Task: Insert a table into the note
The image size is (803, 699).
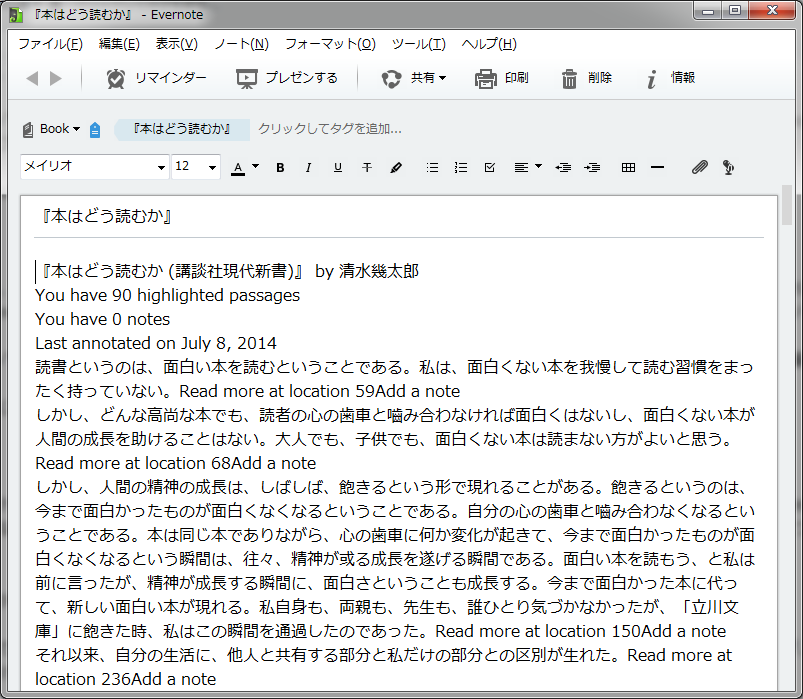Action: (628, 167)
